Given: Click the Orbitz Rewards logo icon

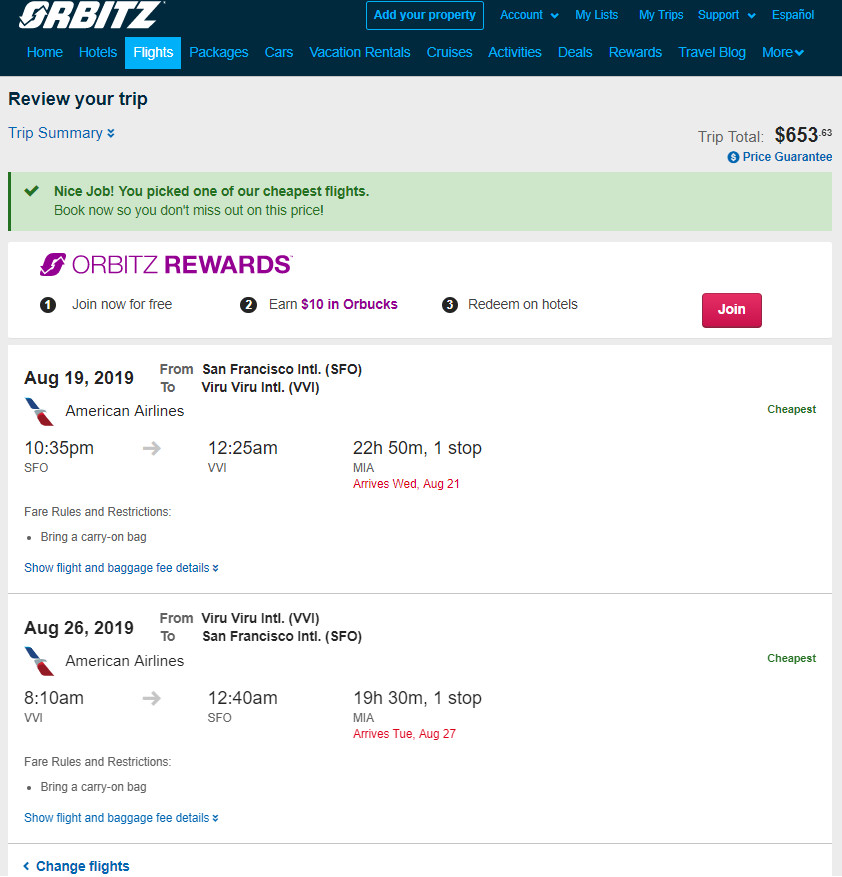Looking at the screenshot, I should 53,265.
